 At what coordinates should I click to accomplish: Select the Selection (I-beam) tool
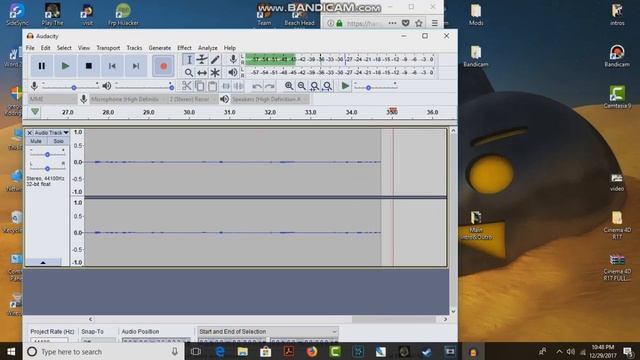pos(189,60)
